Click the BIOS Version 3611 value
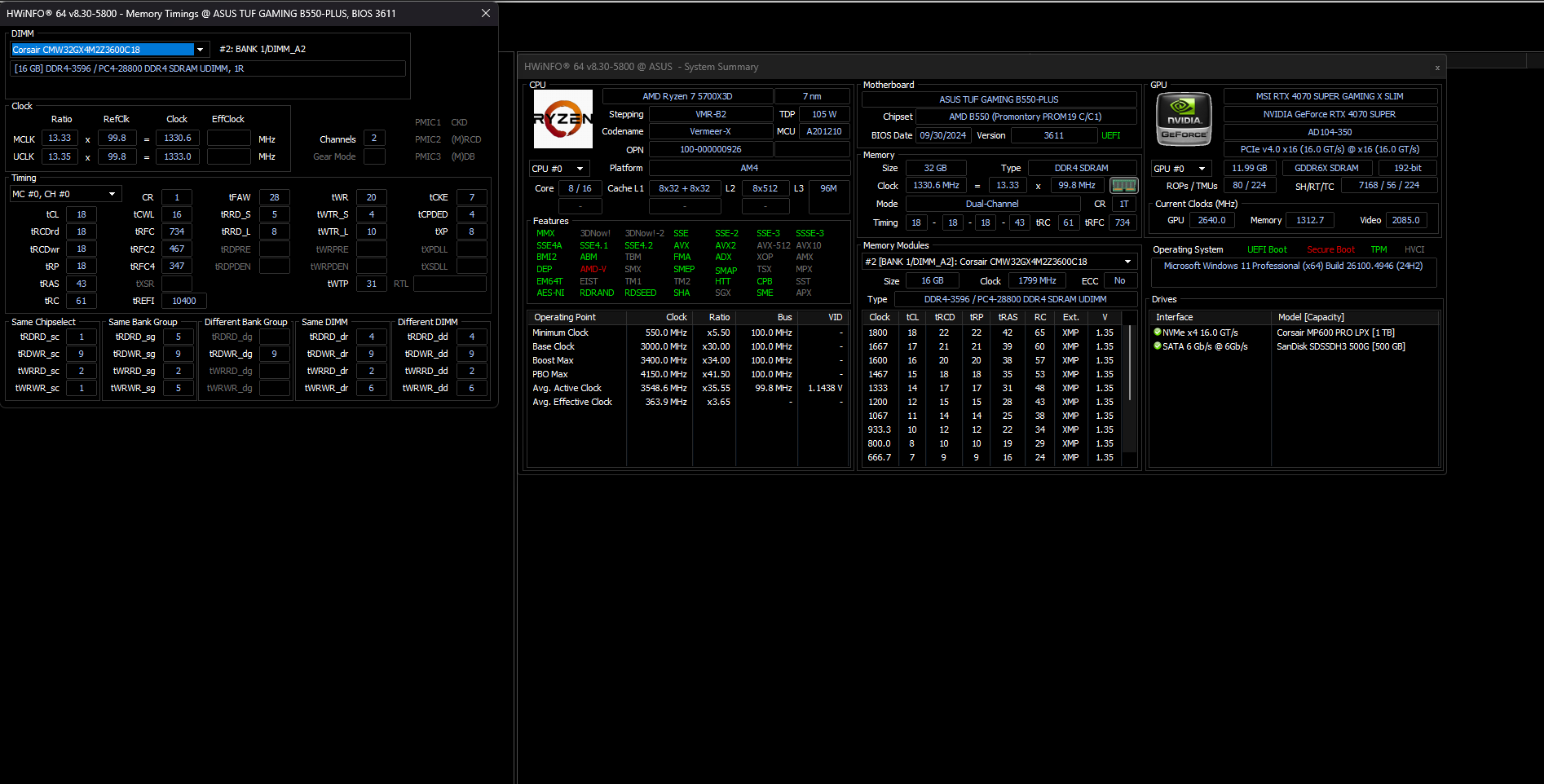This screenshot has width=1544, height=784. (x=1053, y=135)
